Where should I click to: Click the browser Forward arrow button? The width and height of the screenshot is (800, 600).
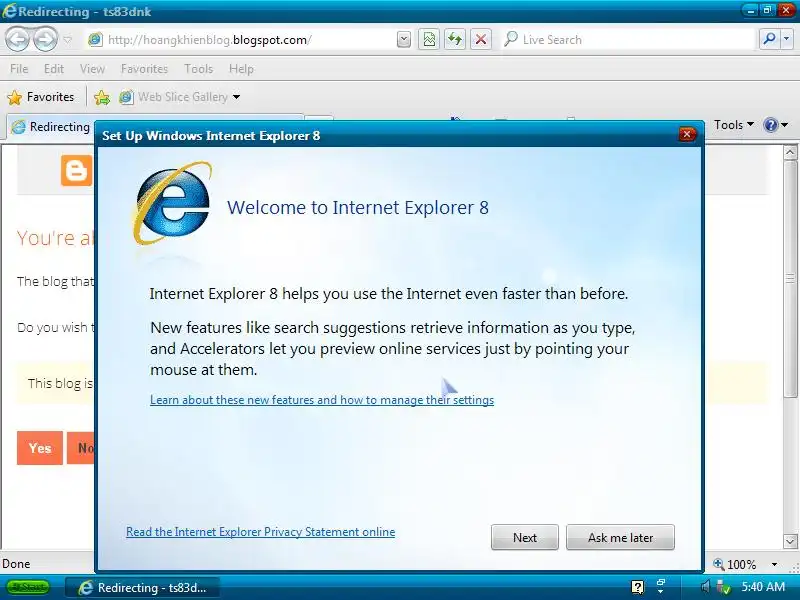click(x=45, y=39)
